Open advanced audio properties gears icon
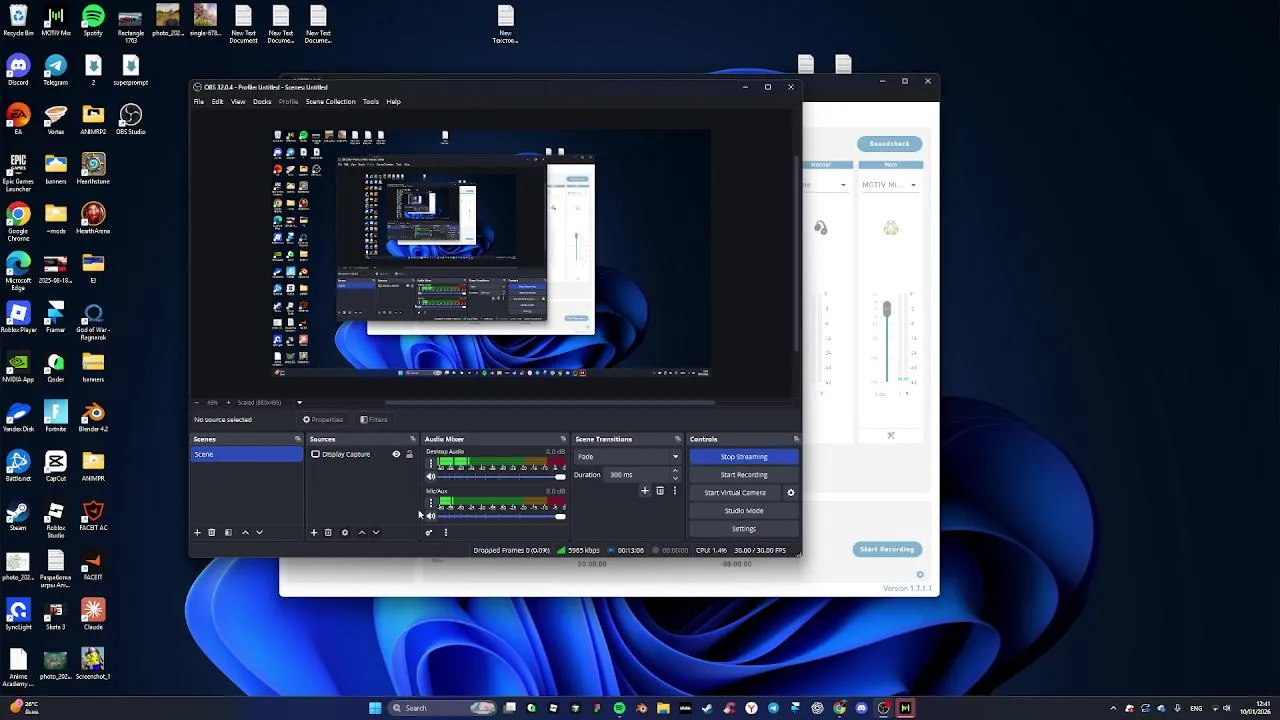 tap(429, 532)
